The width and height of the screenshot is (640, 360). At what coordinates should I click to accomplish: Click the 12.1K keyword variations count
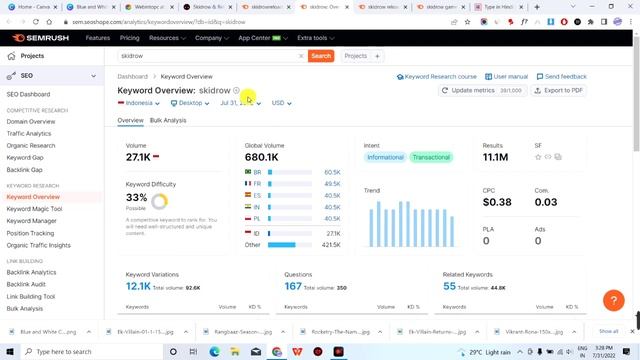coord(138,287)
